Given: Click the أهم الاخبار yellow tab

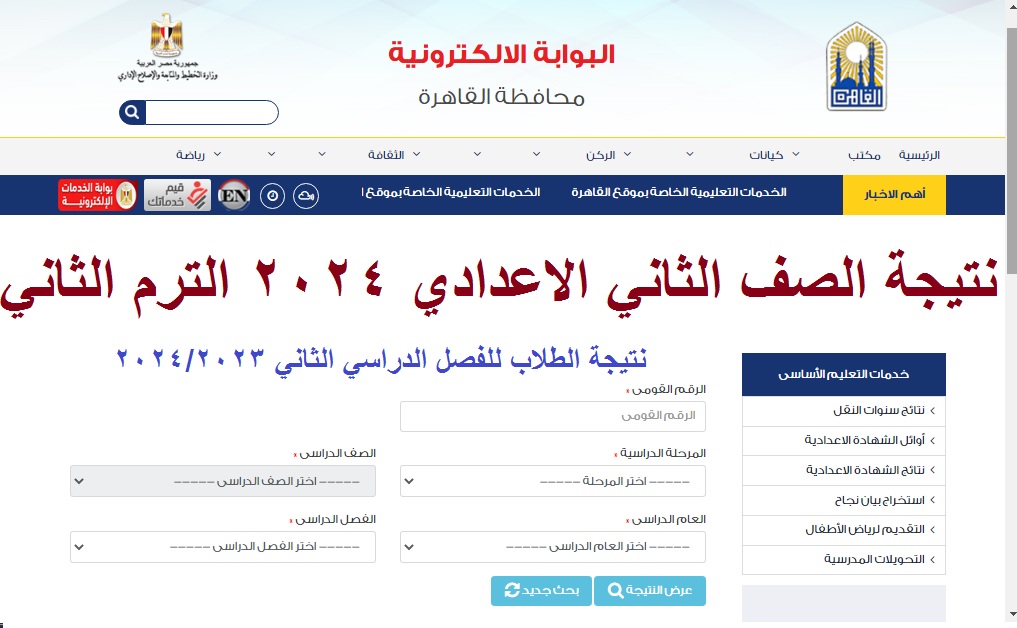Looking at the screenshot, I should click(894, 195).
